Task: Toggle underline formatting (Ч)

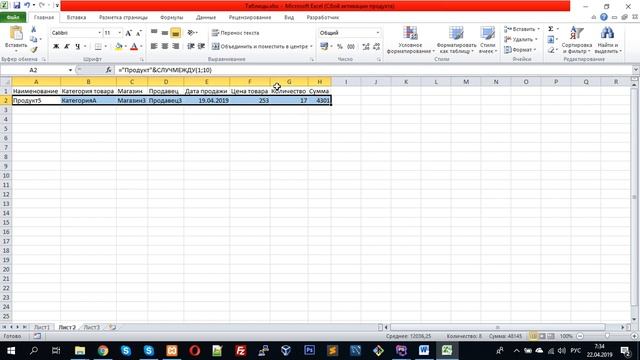Action: click(77, 47)
